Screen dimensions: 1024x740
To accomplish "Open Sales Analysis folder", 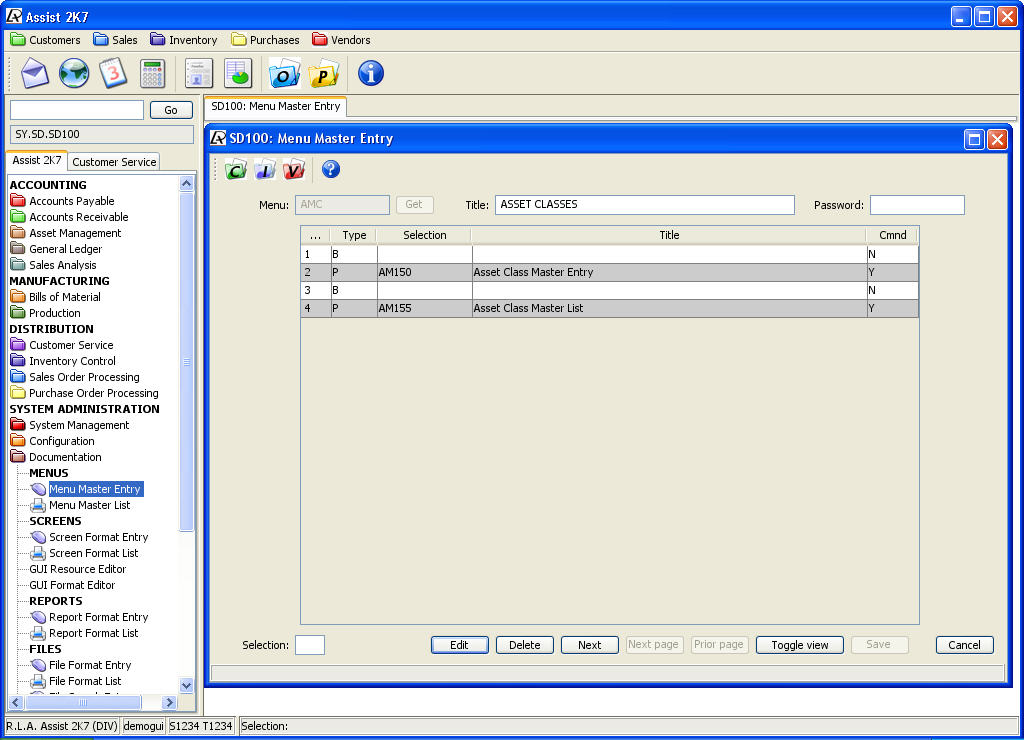I will pos(62,265).
